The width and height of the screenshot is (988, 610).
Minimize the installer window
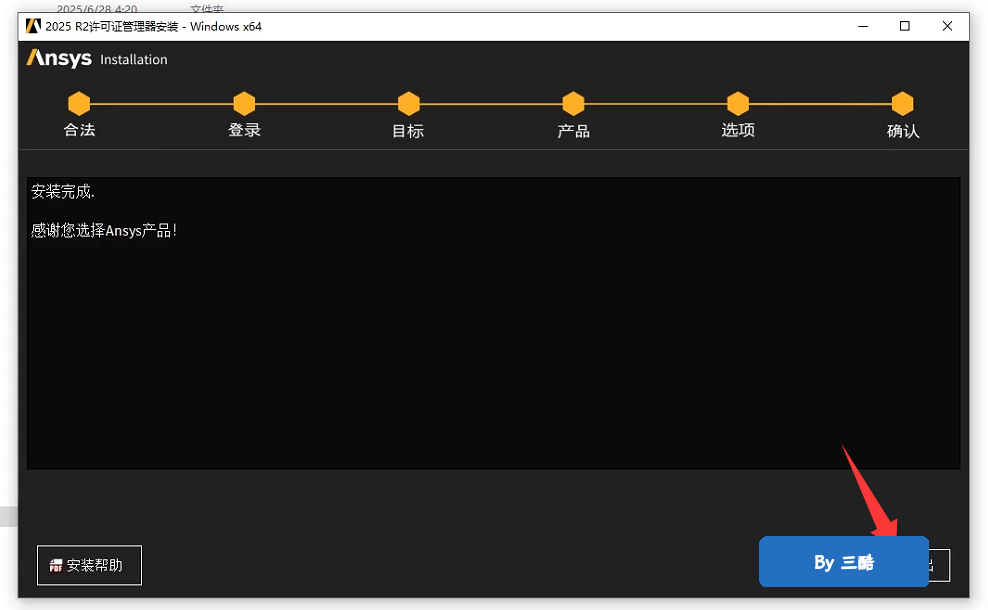point(863,26)
